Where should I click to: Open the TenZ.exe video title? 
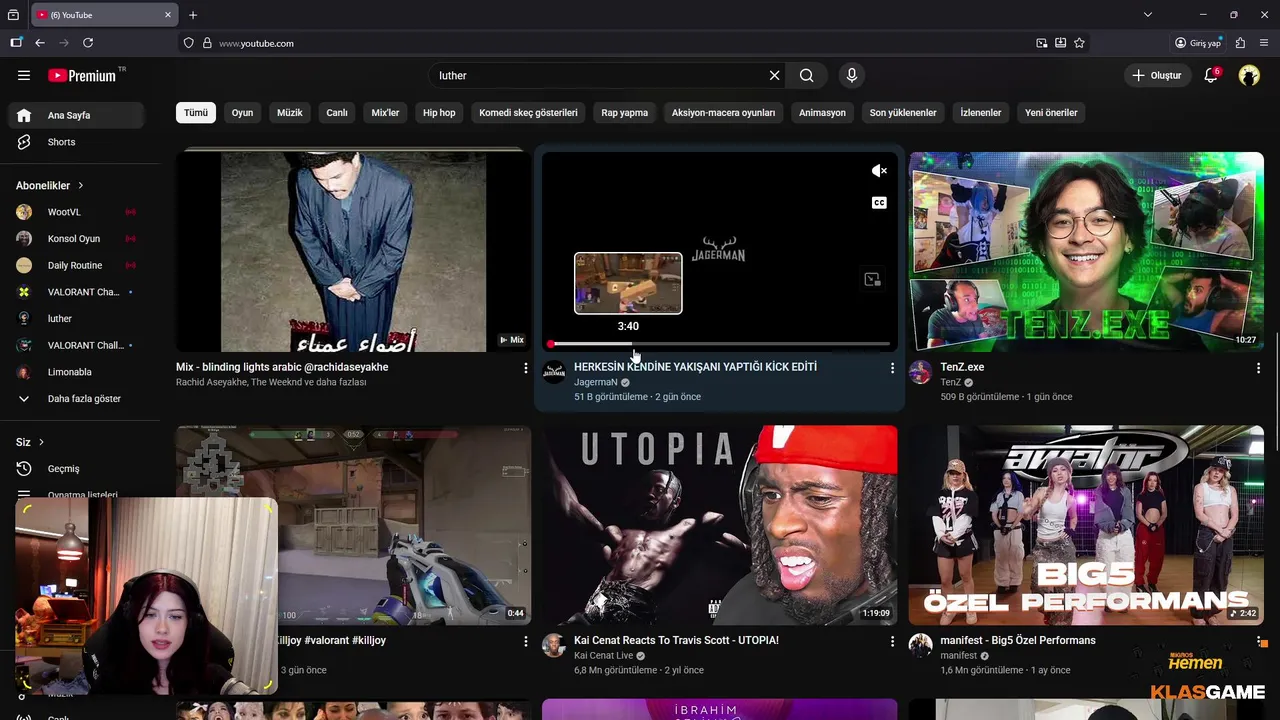point(962,367)
